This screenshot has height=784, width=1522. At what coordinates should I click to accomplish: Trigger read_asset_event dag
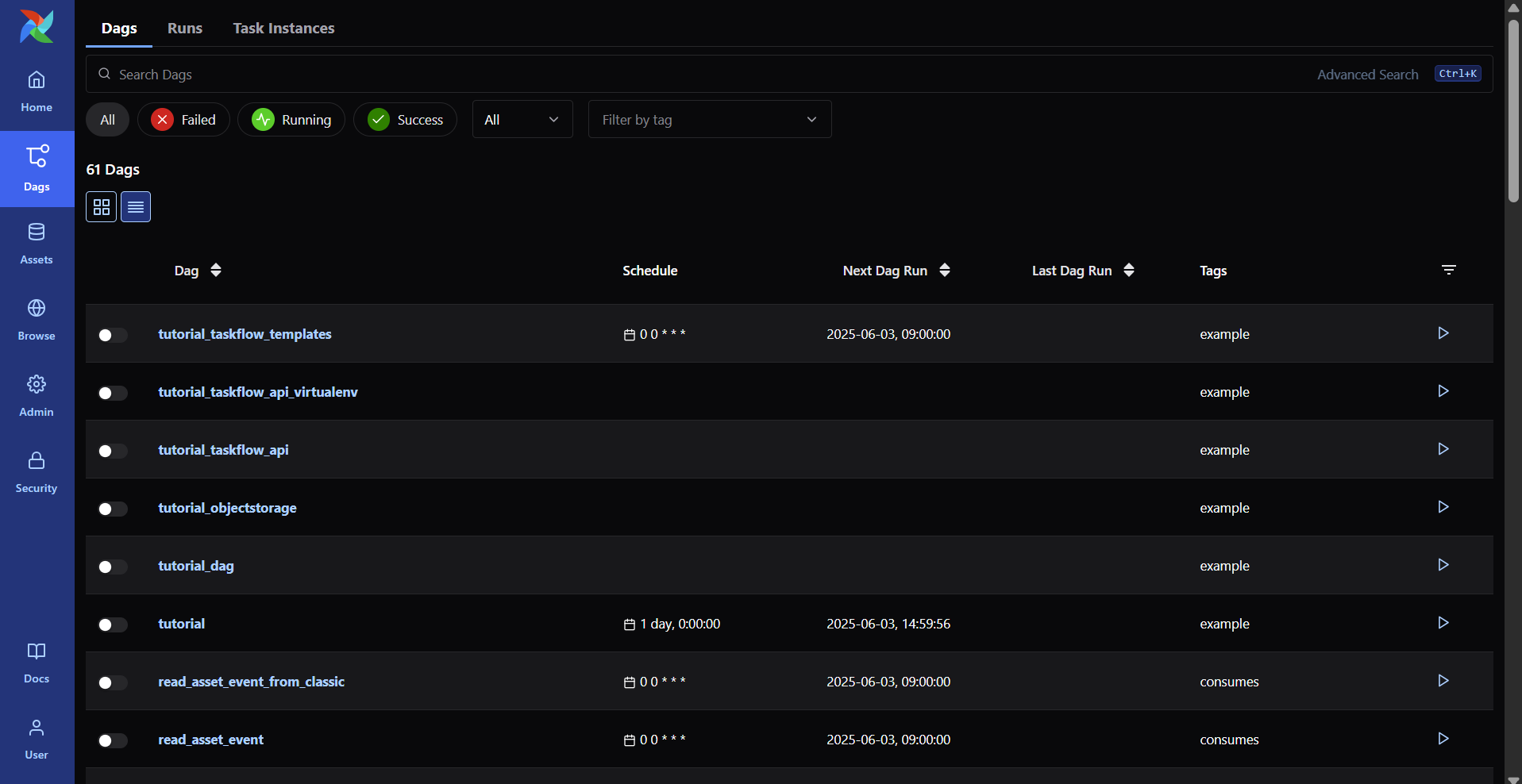[x=1443, y=739]
